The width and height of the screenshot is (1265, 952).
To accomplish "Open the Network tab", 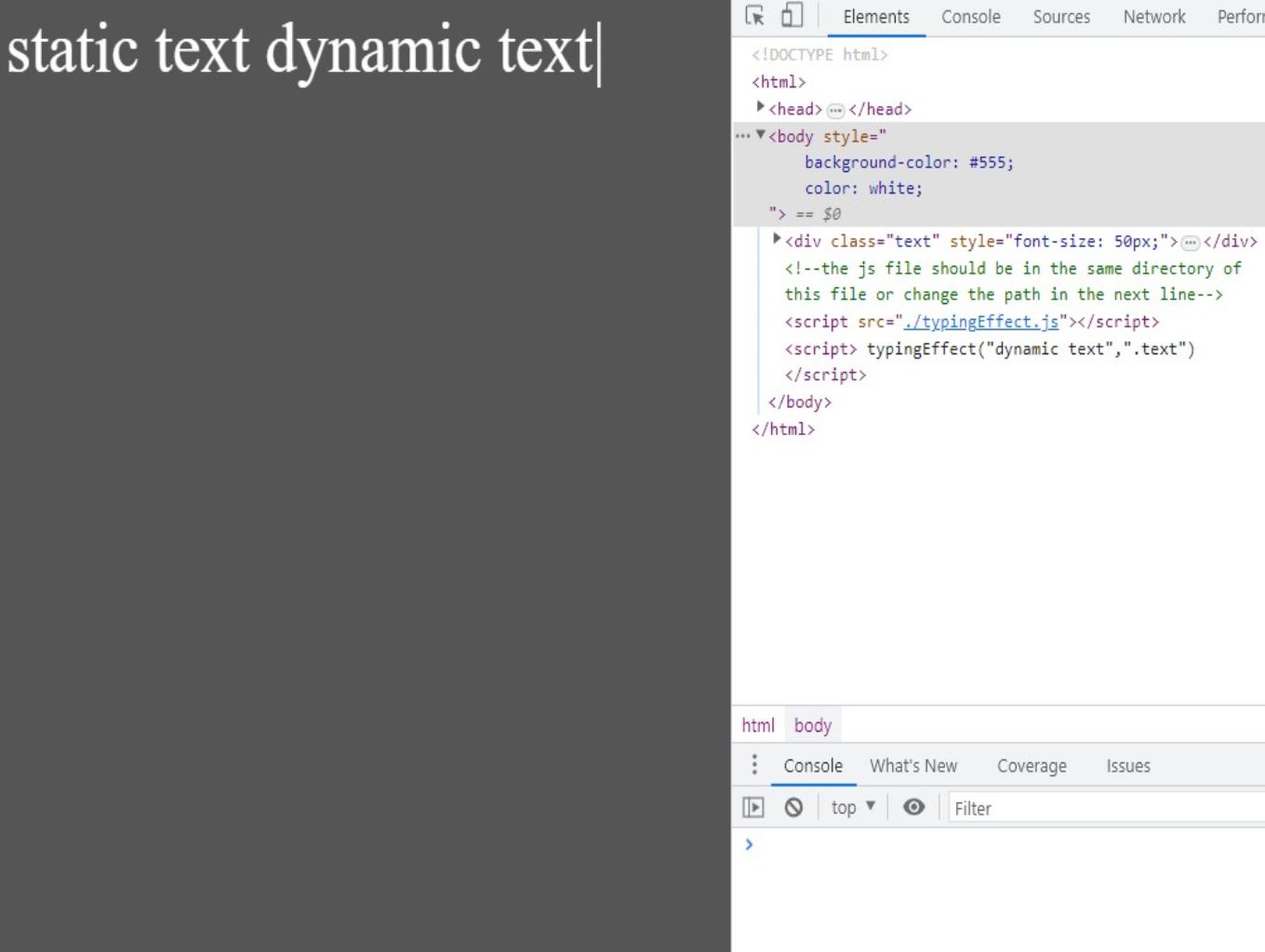I will tap(1154, 17).
